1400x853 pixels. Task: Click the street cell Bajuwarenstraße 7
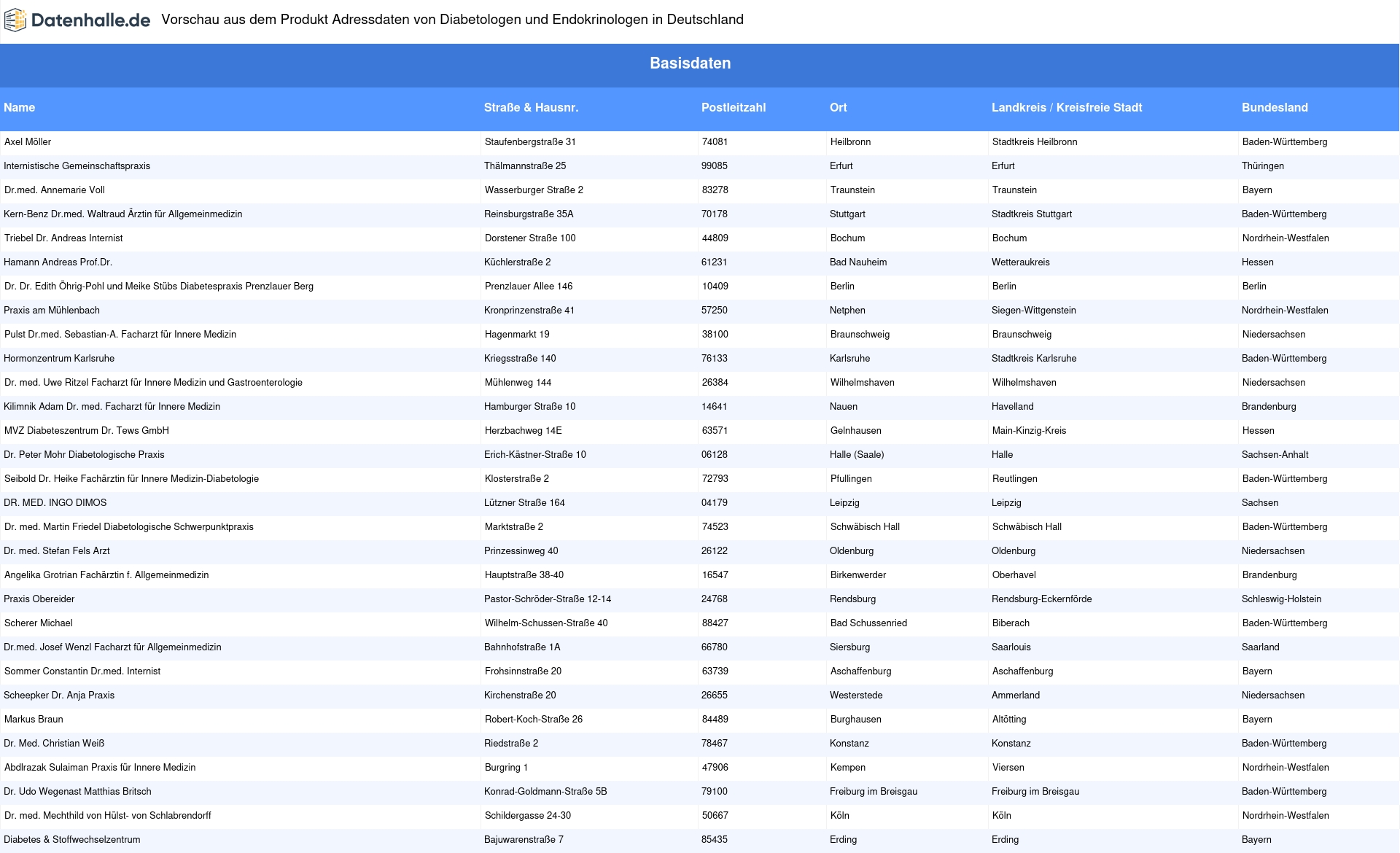[524, 840]
